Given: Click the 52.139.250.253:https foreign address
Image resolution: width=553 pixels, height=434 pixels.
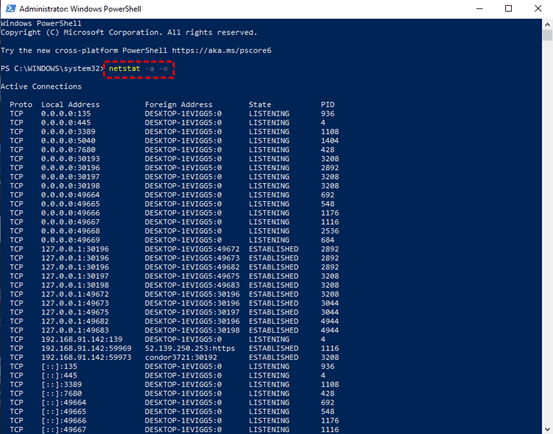Looking at the screenshot, I should (x=190, y=348).
